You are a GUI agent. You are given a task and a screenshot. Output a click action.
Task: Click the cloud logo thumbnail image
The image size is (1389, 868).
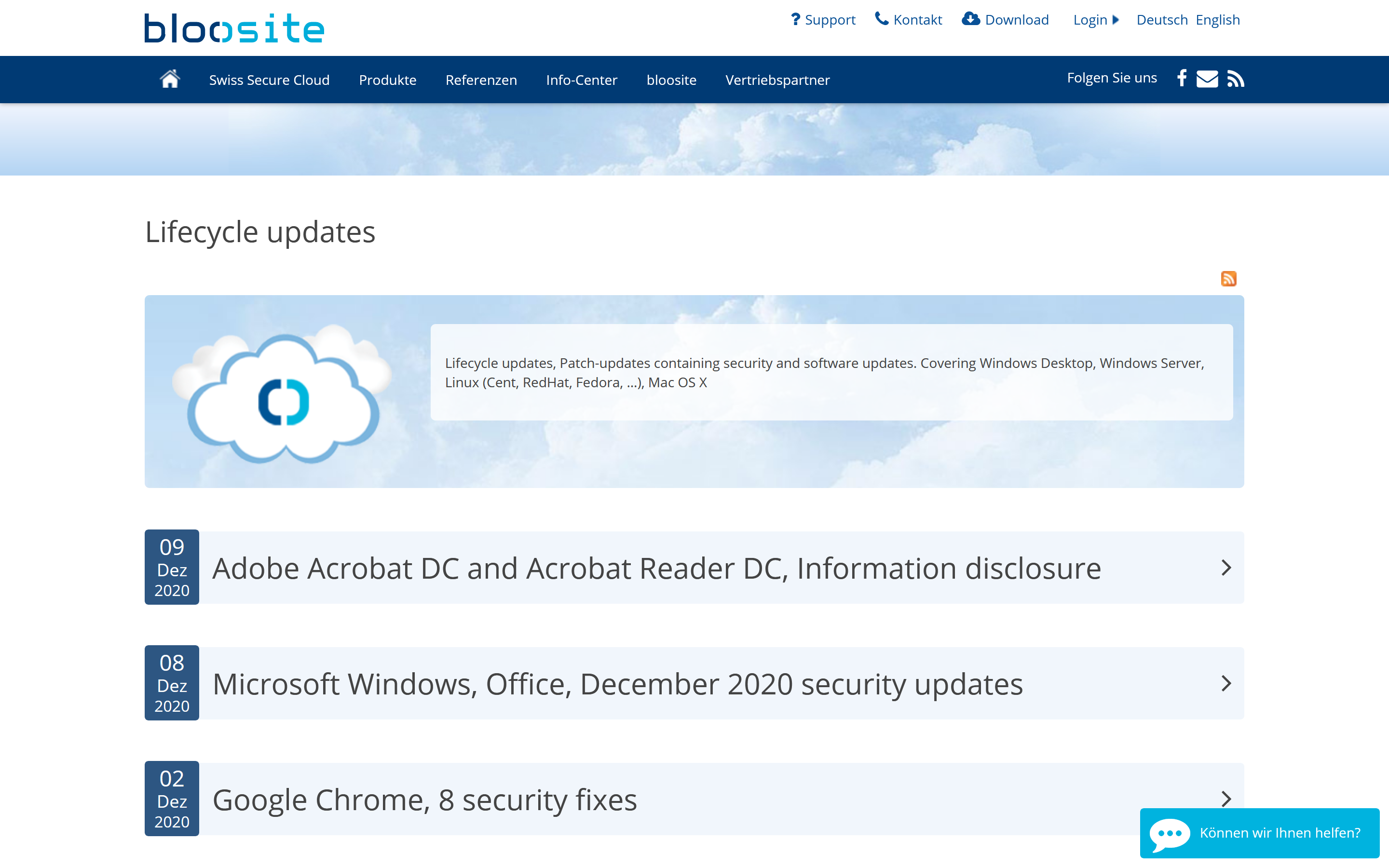point(283,395)
